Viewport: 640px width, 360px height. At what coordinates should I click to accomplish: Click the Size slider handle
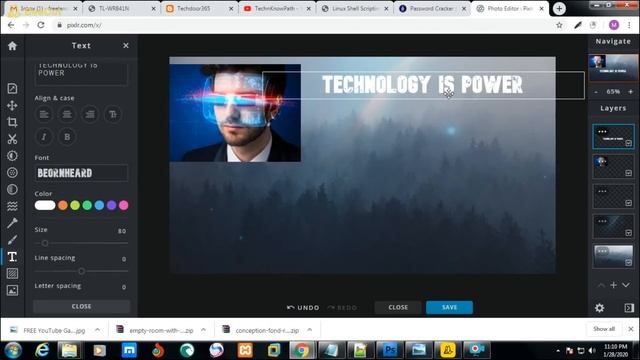pos(45,243)
